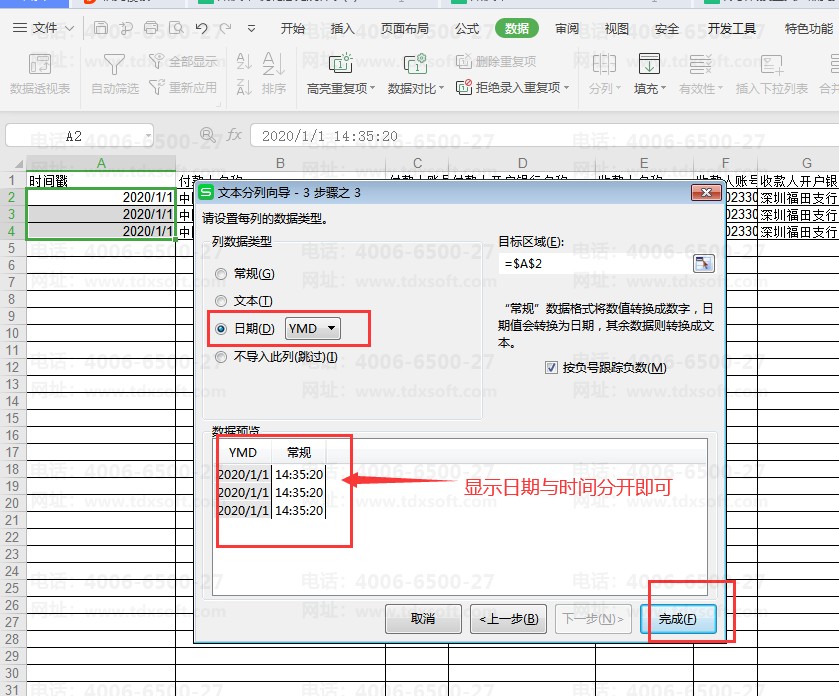Switch to the 公式 ribbon tab
This screenshot has height=696, width=839.
[467, 29]
